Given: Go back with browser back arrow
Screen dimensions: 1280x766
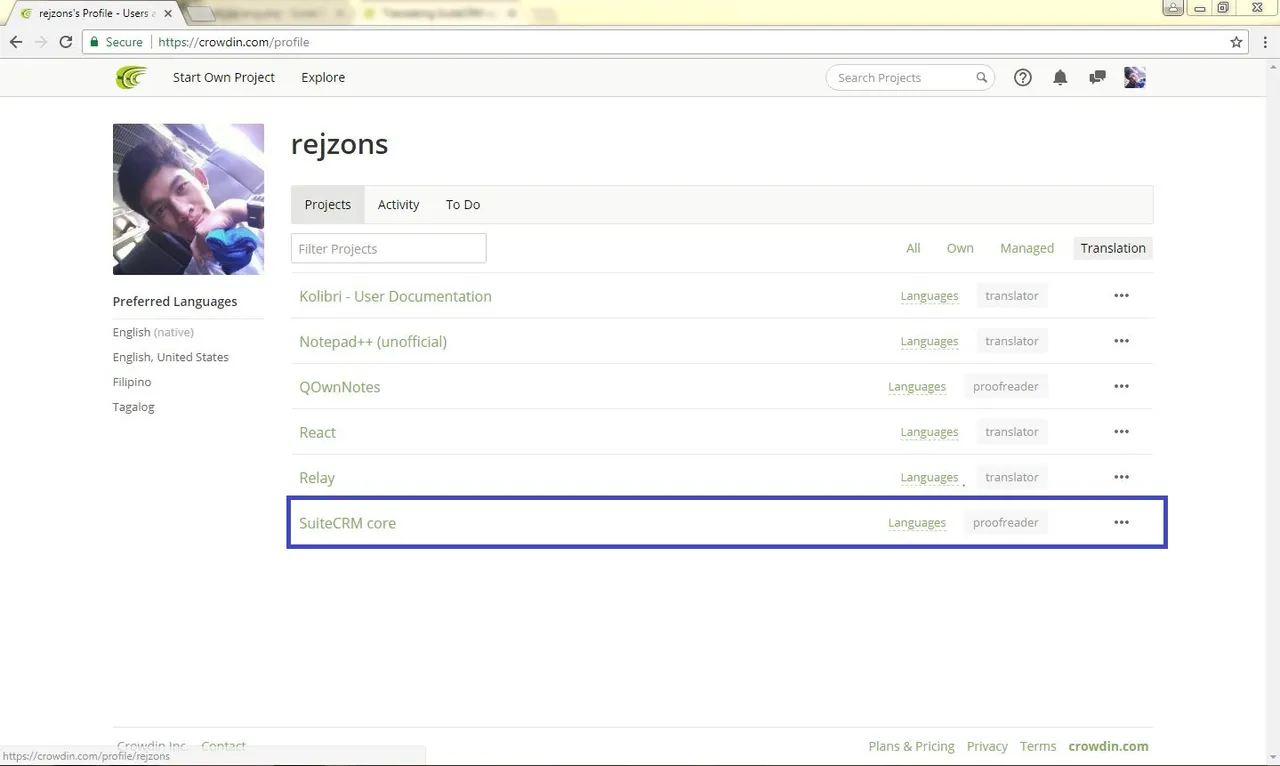Looking at the screenshot, I should [x=16, y=42].
